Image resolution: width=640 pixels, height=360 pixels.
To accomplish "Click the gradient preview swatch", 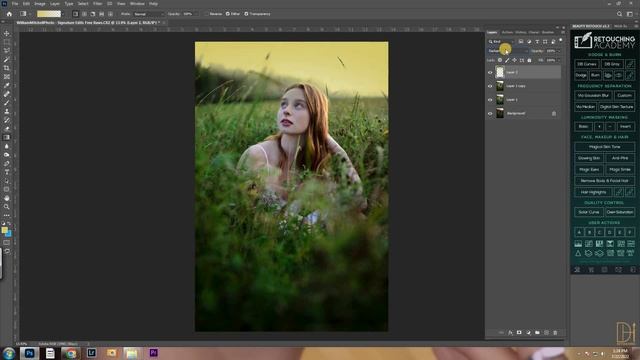I will (x=49, y=14).
